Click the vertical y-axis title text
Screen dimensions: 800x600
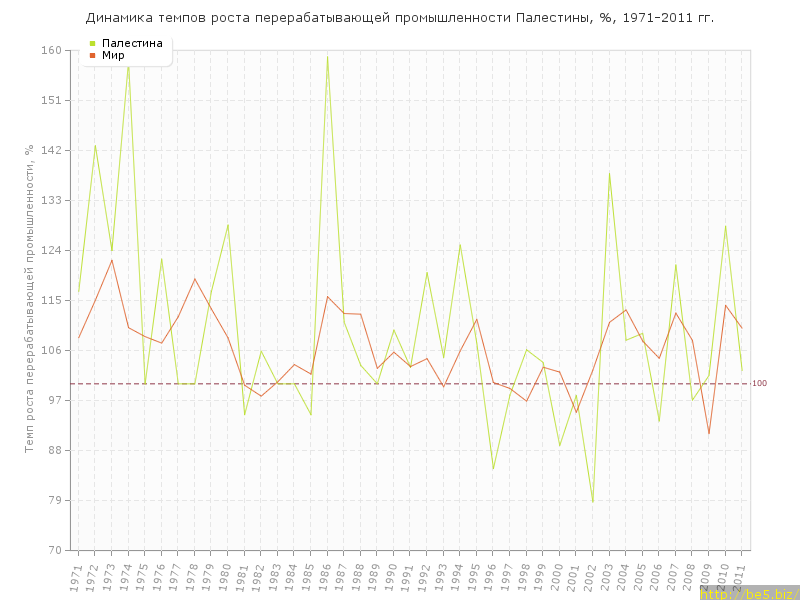30,298
